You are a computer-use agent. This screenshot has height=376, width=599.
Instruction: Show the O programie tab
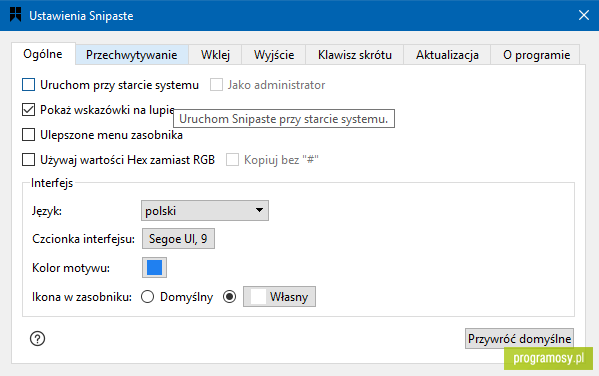536,55
